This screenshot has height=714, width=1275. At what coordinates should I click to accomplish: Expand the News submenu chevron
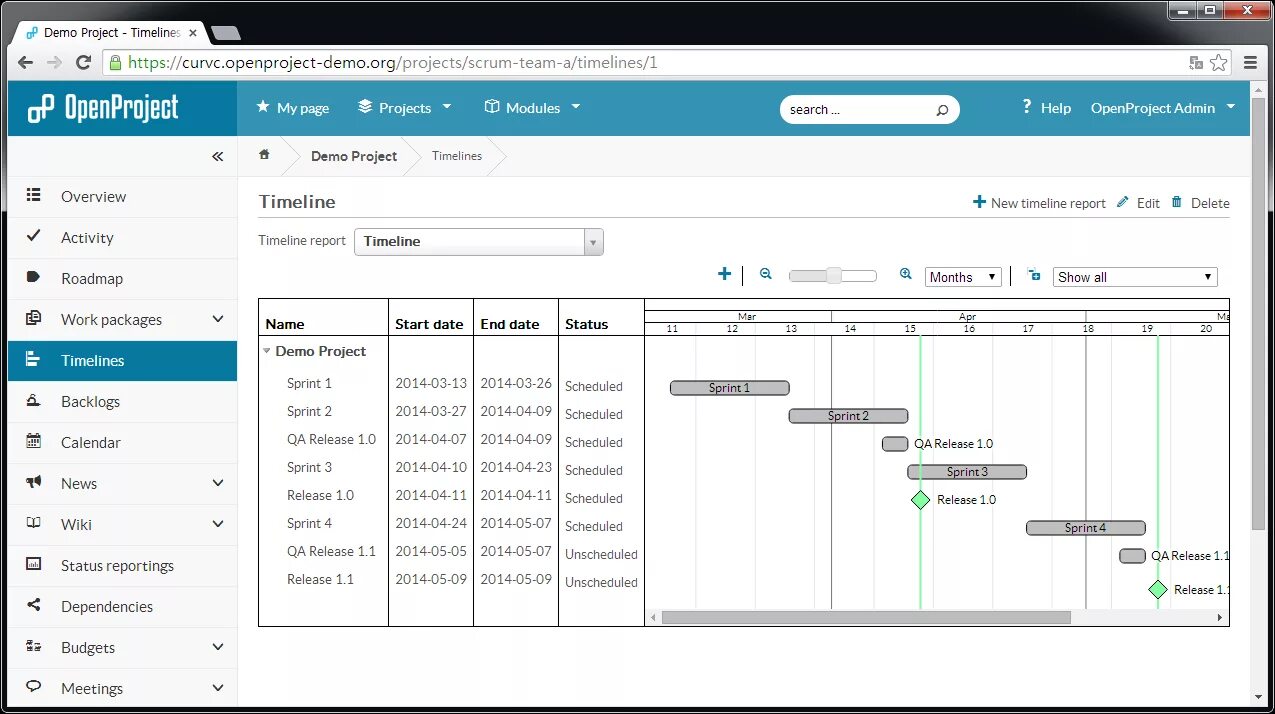(x=218, y=483)
